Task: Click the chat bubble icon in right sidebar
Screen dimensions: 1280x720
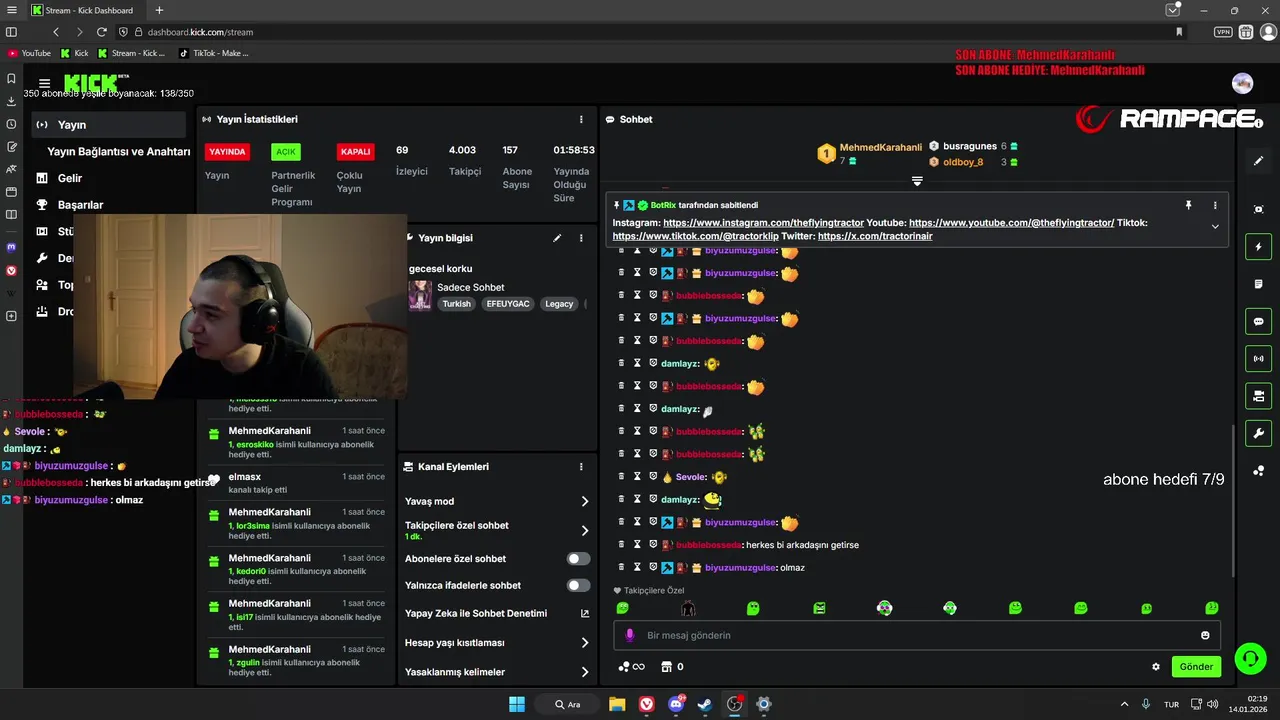Action: pyautogui.click(x=1258, y=322)
